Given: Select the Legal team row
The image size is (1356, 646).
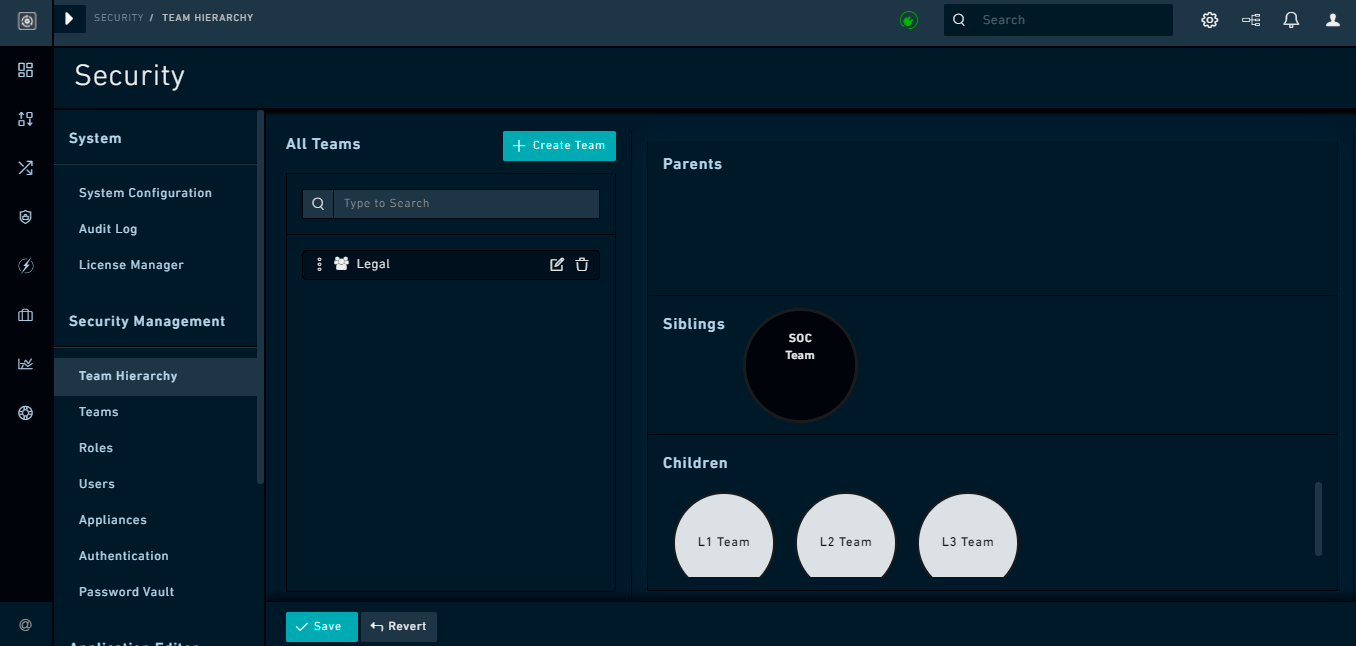Looking at the screenshot, I should [x=451, y=264].
